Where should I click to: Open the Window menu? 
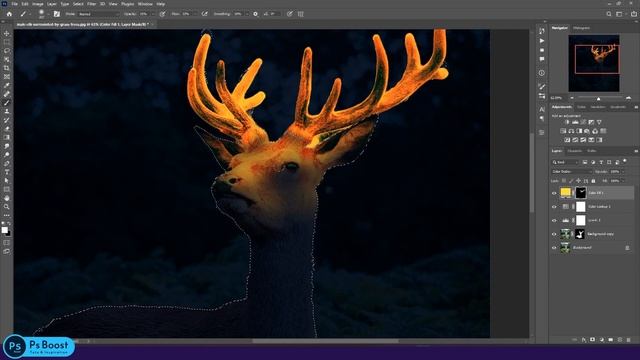[x=145, y=4]
